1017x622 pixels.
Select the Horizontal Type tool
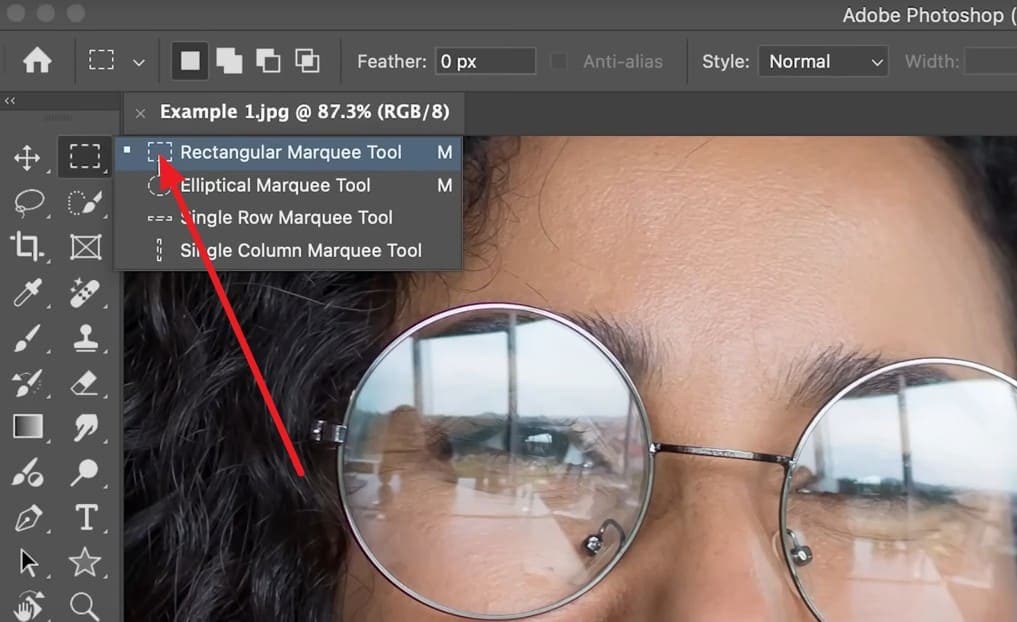[86, 518]
